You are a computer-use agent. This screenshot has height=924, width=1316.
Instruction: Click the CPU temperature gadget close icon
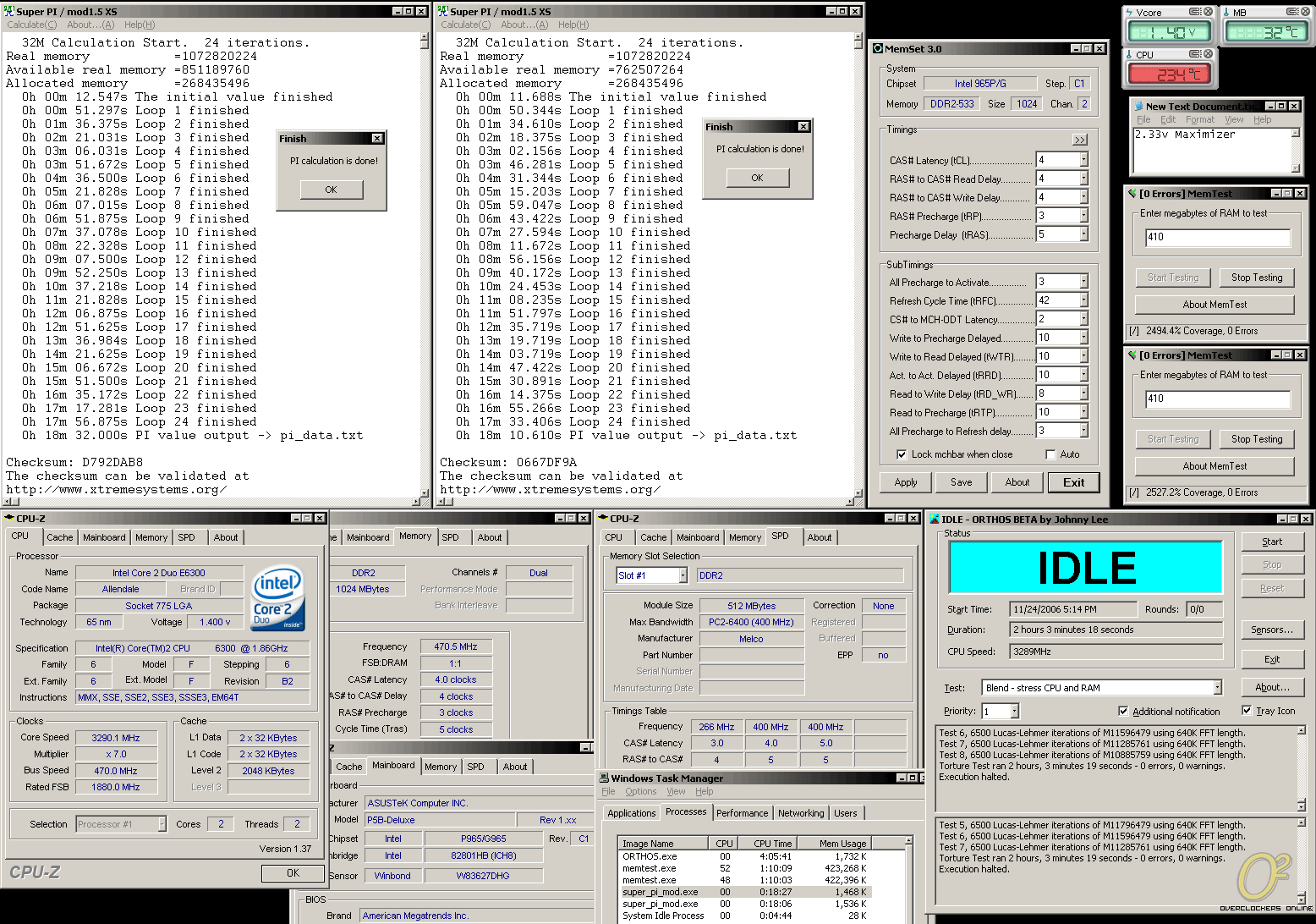click(1208, 54)
